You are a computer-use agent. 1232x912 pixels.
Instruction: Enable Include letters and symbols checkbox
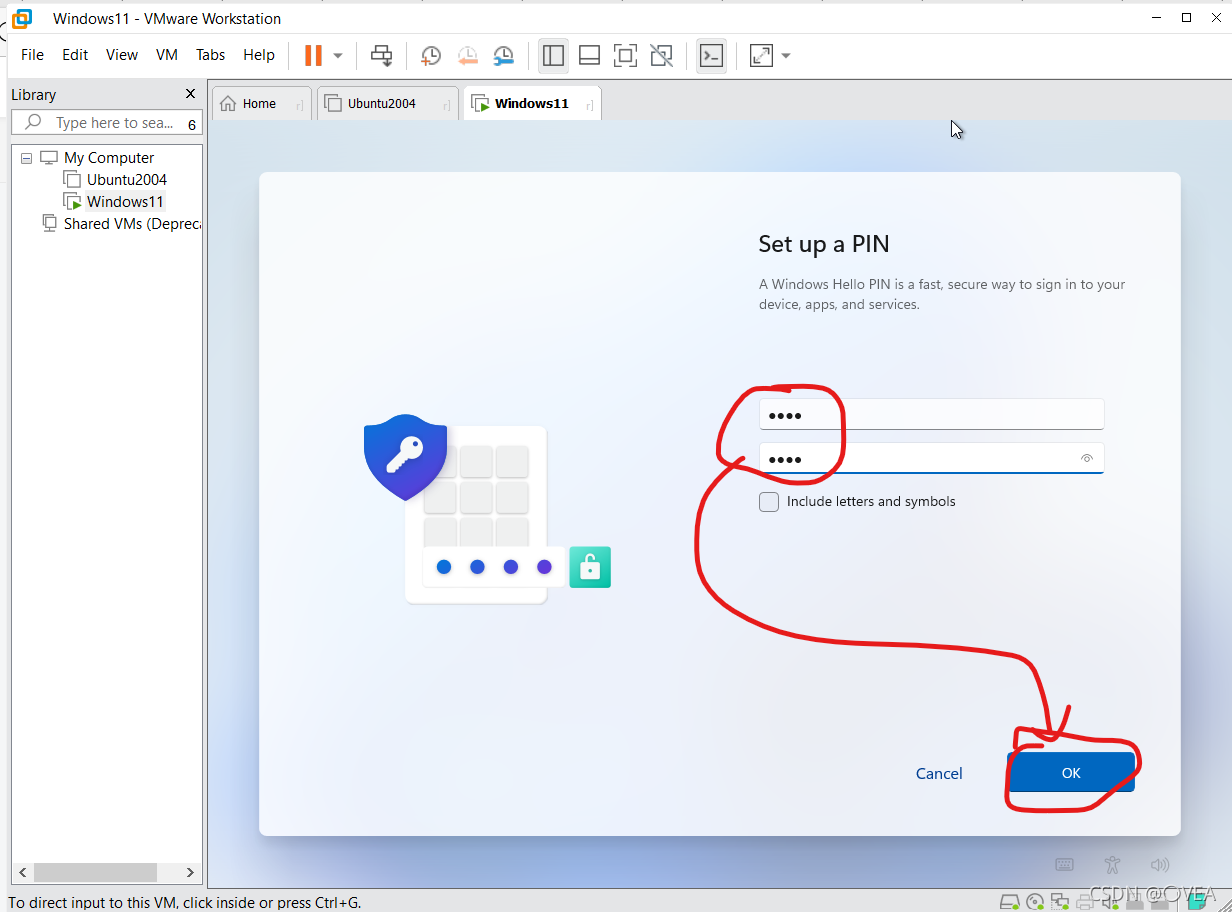[768, 502]
